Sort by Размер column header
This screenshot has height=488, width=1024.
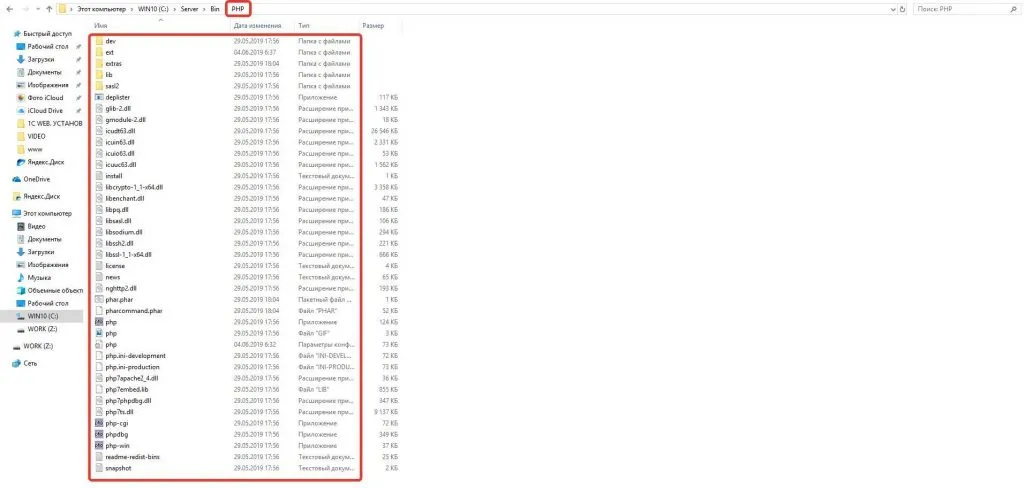tap(372, 25)
